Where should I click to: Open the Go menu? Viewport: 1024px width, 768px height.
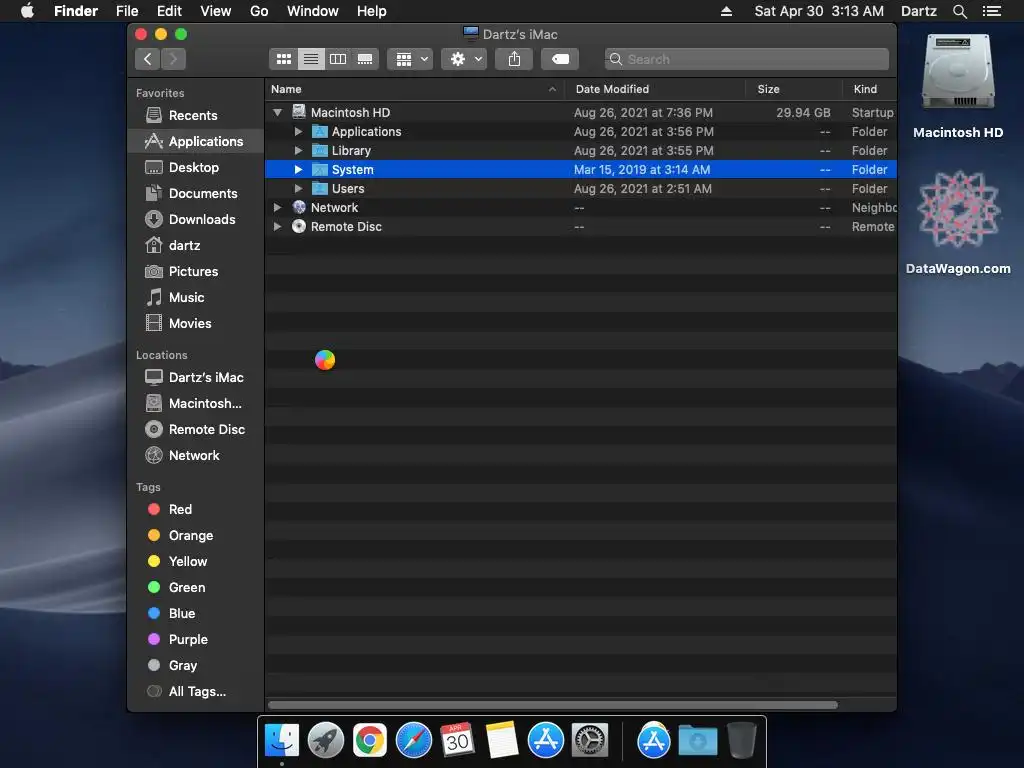(x=259, y=11)
